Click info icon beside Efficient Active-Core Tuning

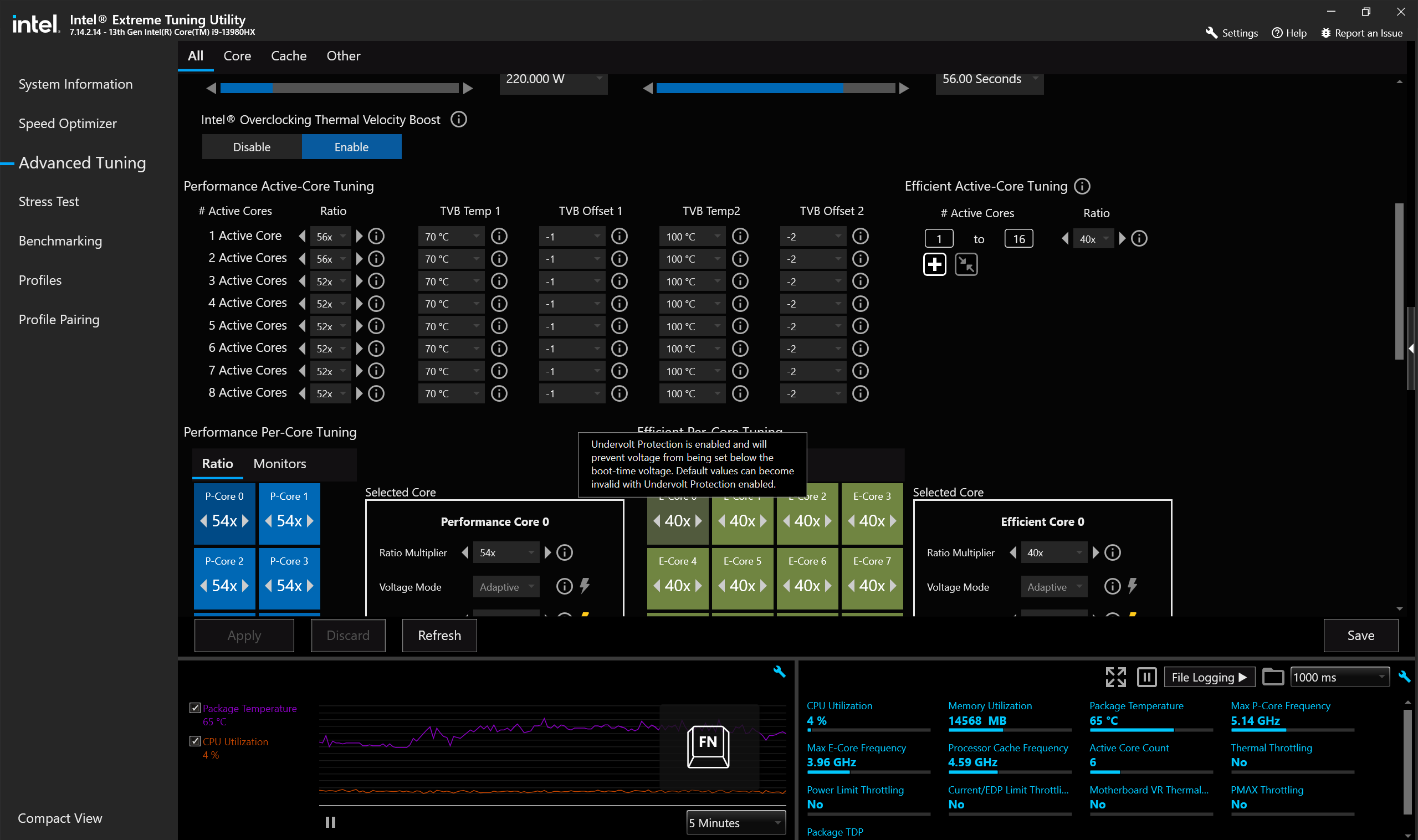tap(1082, 186)
